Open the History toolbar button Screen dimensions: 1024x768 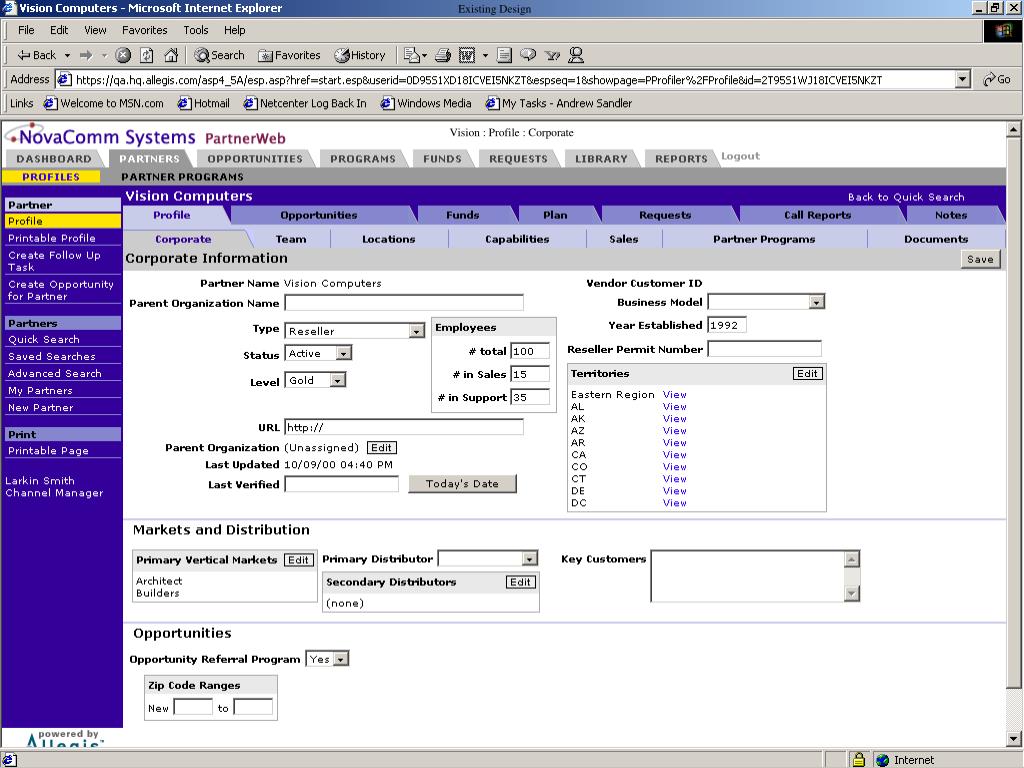tap(360, 56)
